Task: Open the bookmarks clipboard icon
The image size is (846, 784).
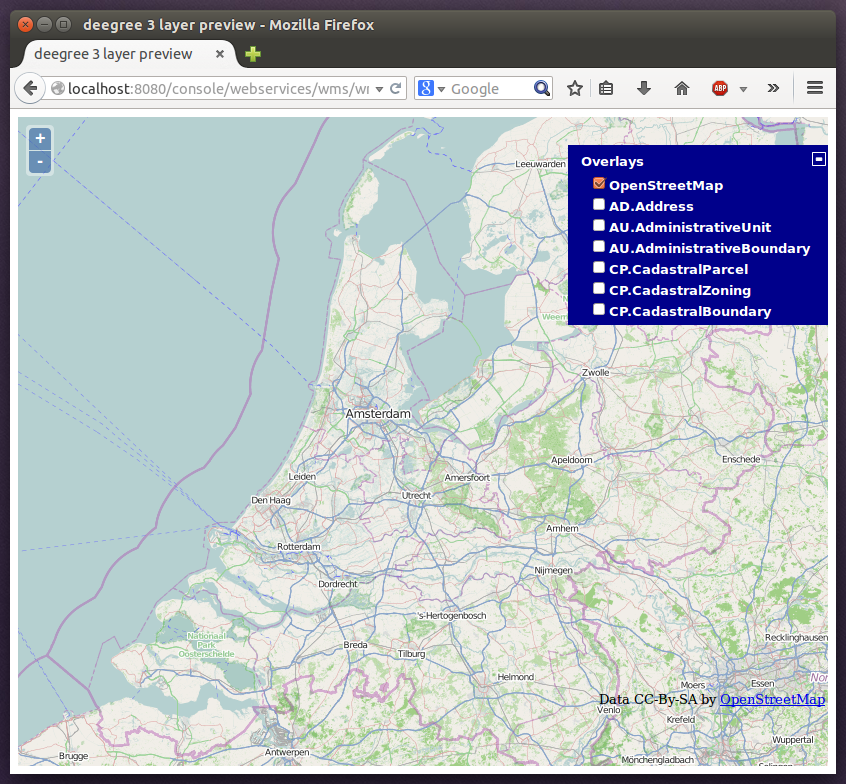Action: (x=606, y=88)
